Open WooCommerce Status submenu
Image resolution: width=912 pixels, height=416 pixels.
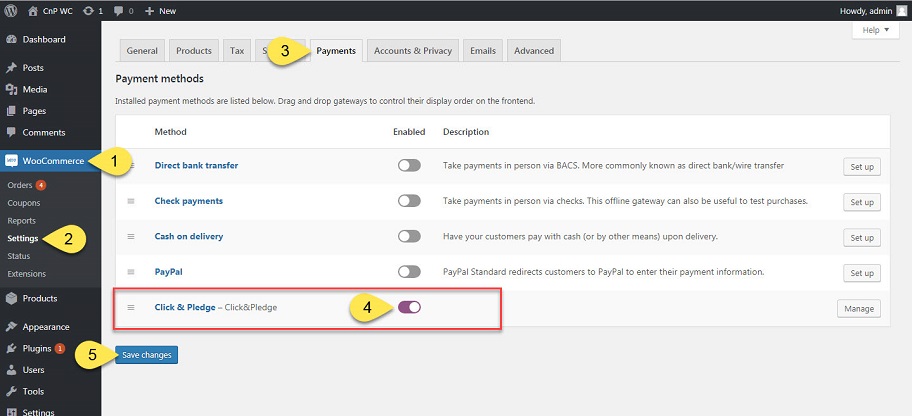coord(19,256)
